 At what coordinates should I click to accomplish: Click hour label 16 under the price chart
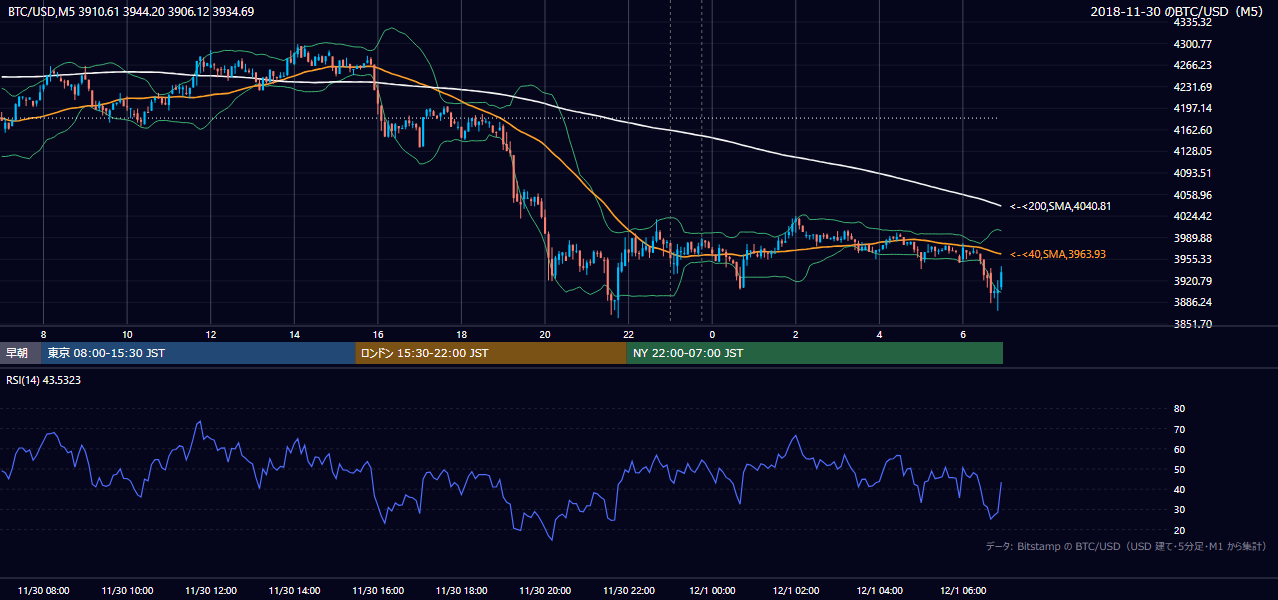pos(378,334)
